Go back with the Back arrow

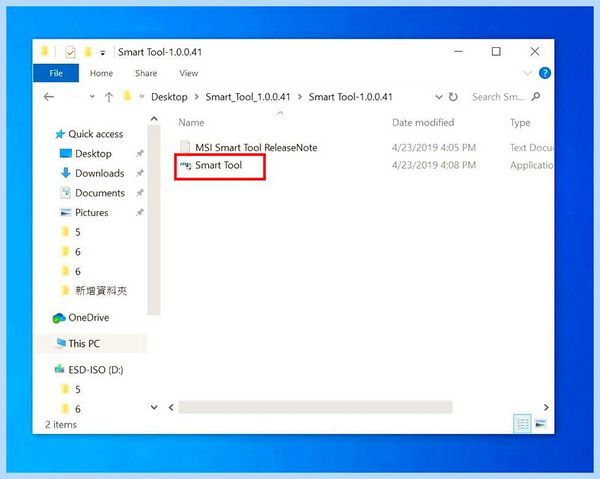[49, 97]
